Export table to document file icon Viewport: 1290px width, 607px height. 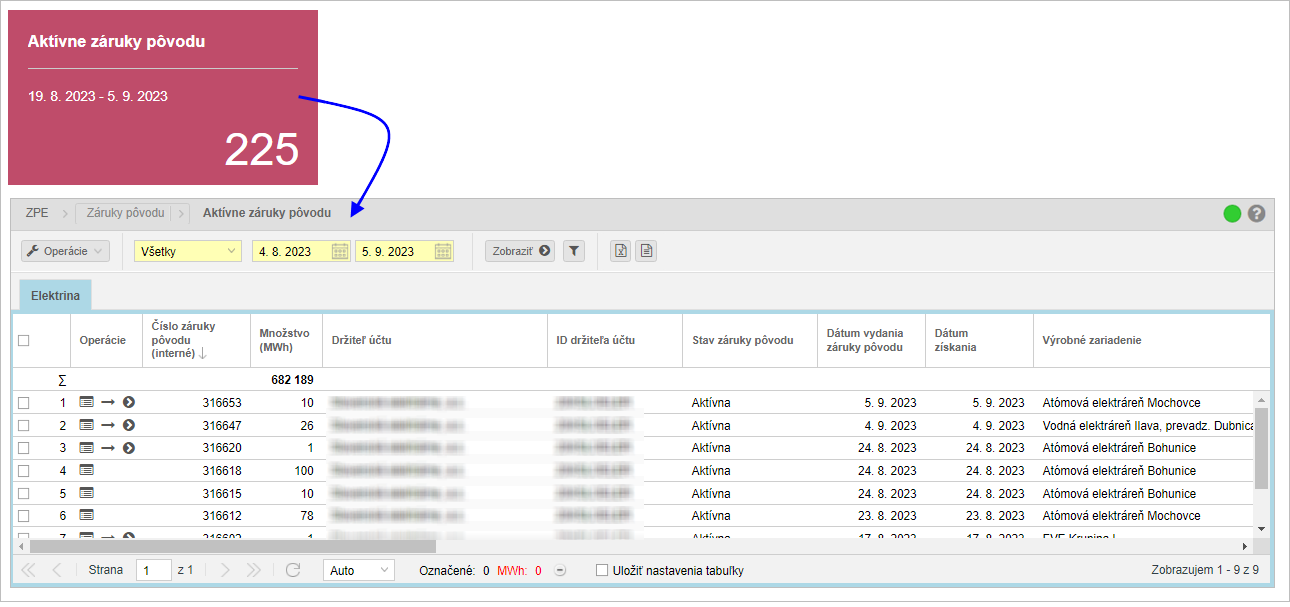(x=646, y=251)
